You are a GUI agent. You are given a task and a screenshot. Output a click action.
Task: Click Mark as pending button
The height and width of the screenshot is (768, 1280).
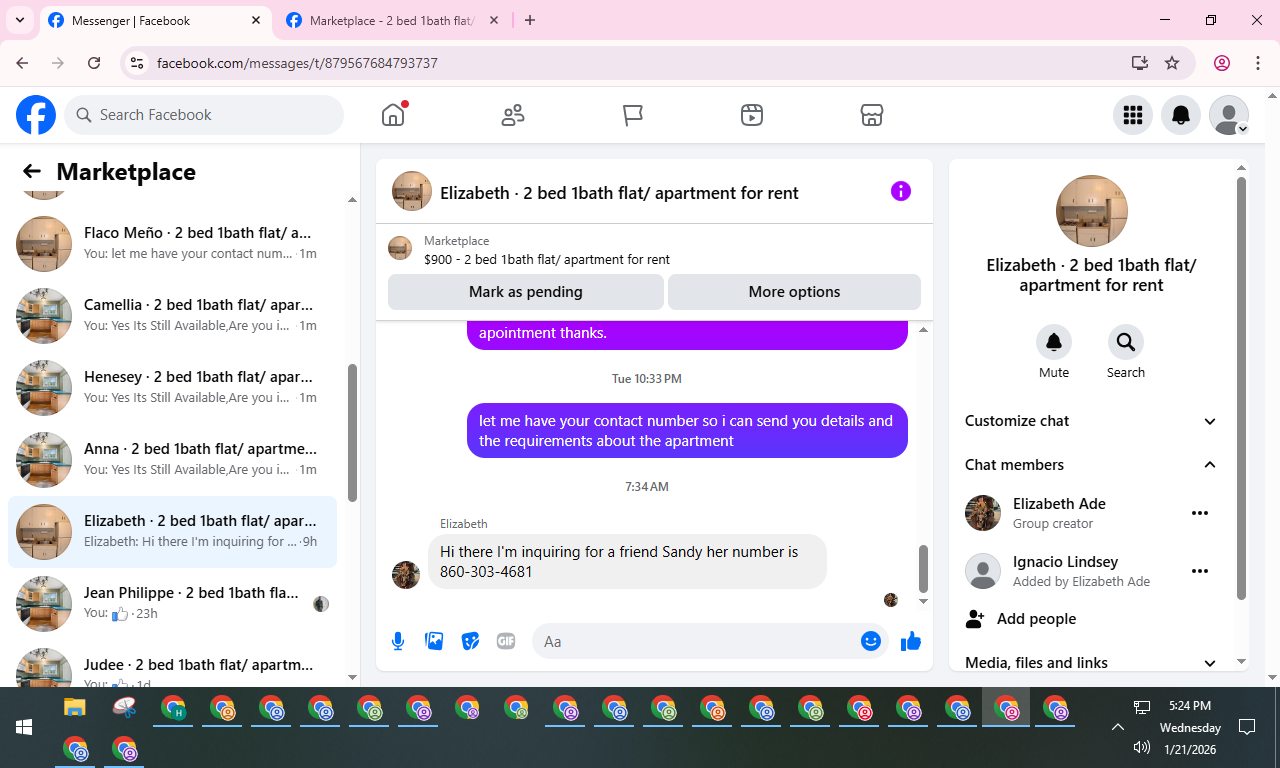pos(526,292)
